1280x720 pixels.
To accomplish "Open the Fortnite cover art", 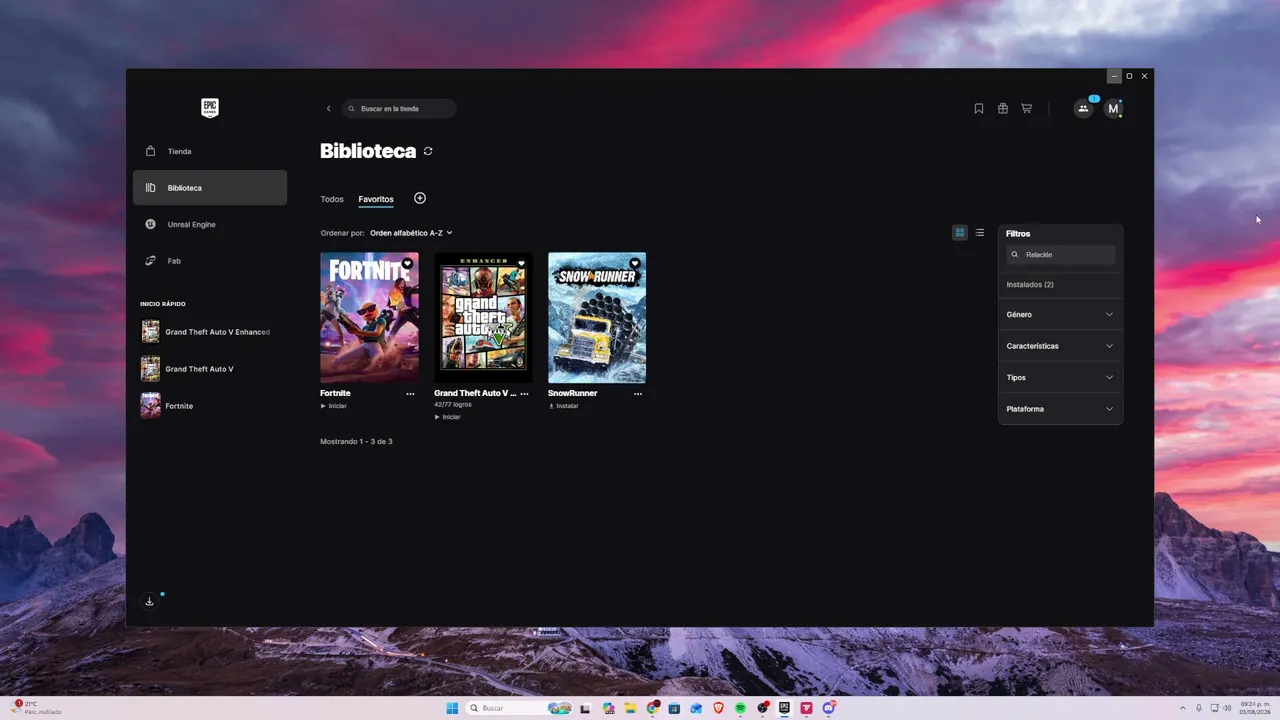I will [x=369, y=317].
